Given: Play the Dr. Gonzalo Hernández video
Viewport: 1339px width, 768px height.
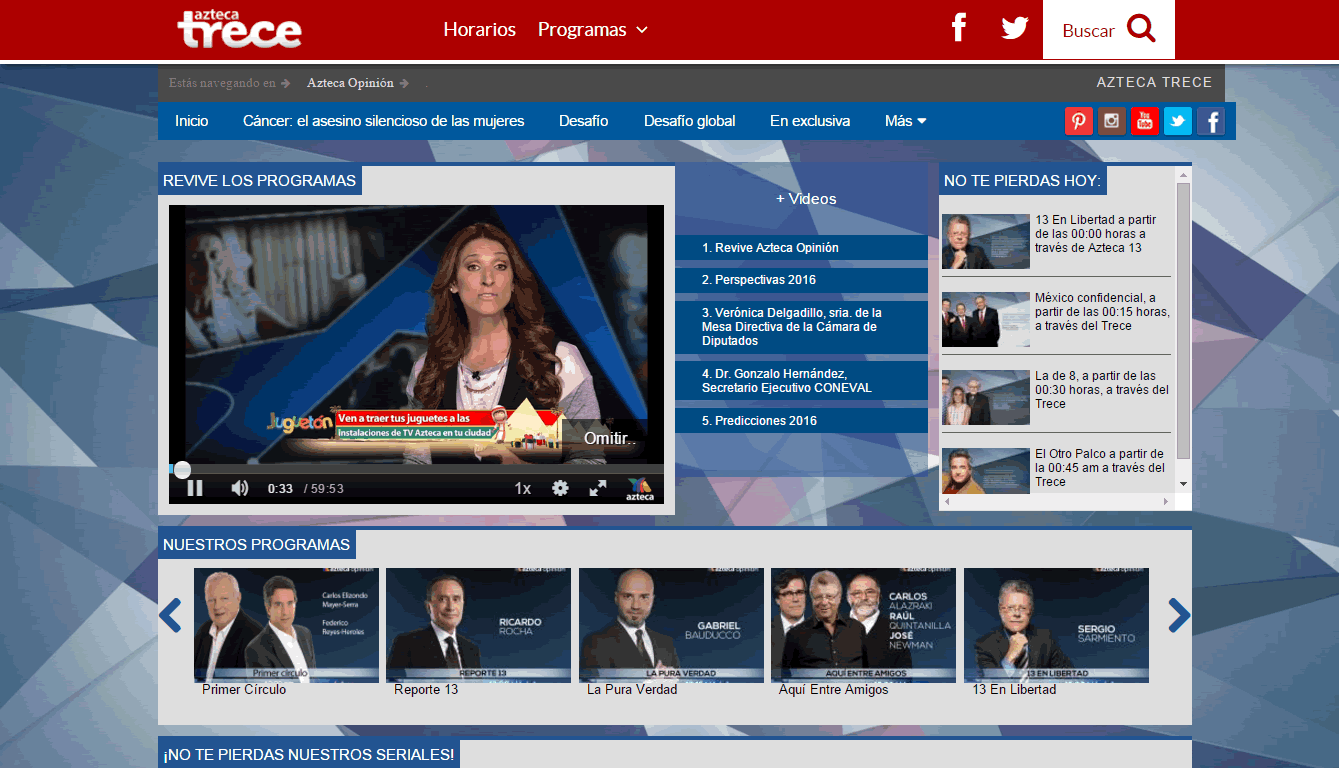Looking at the screenshot, I should point(801,381).
